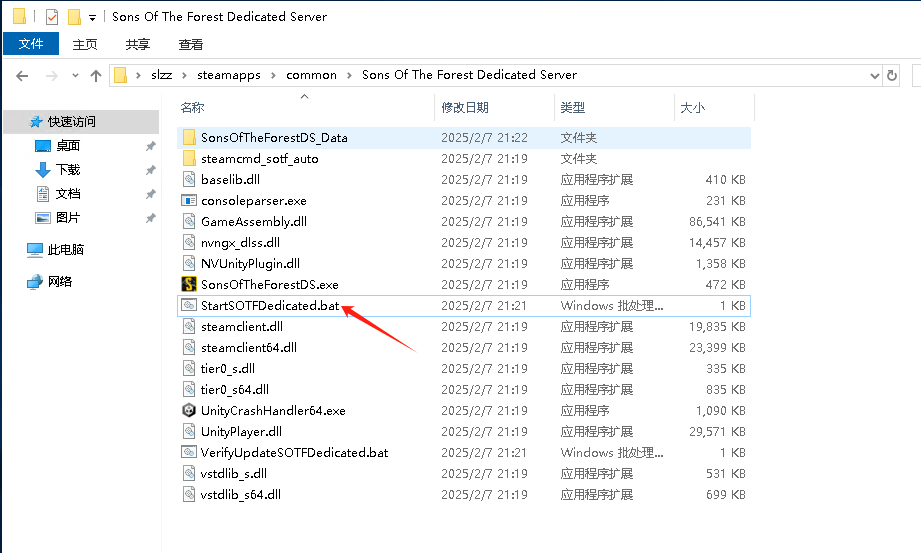
Task: Select the steamclient.dll file icon
Action: [x=189, y=327]
